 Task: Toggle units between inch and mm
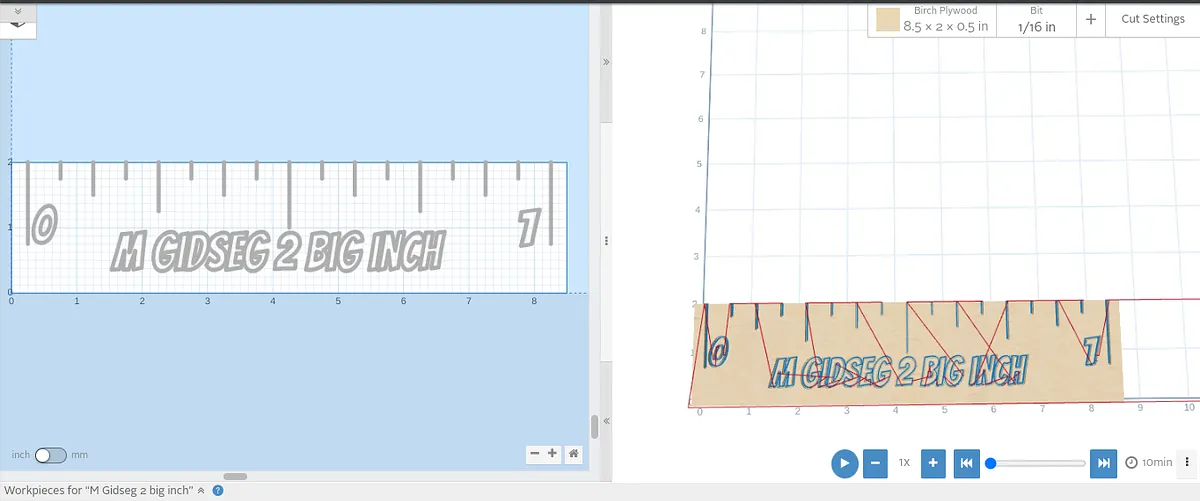coord(50,455)
